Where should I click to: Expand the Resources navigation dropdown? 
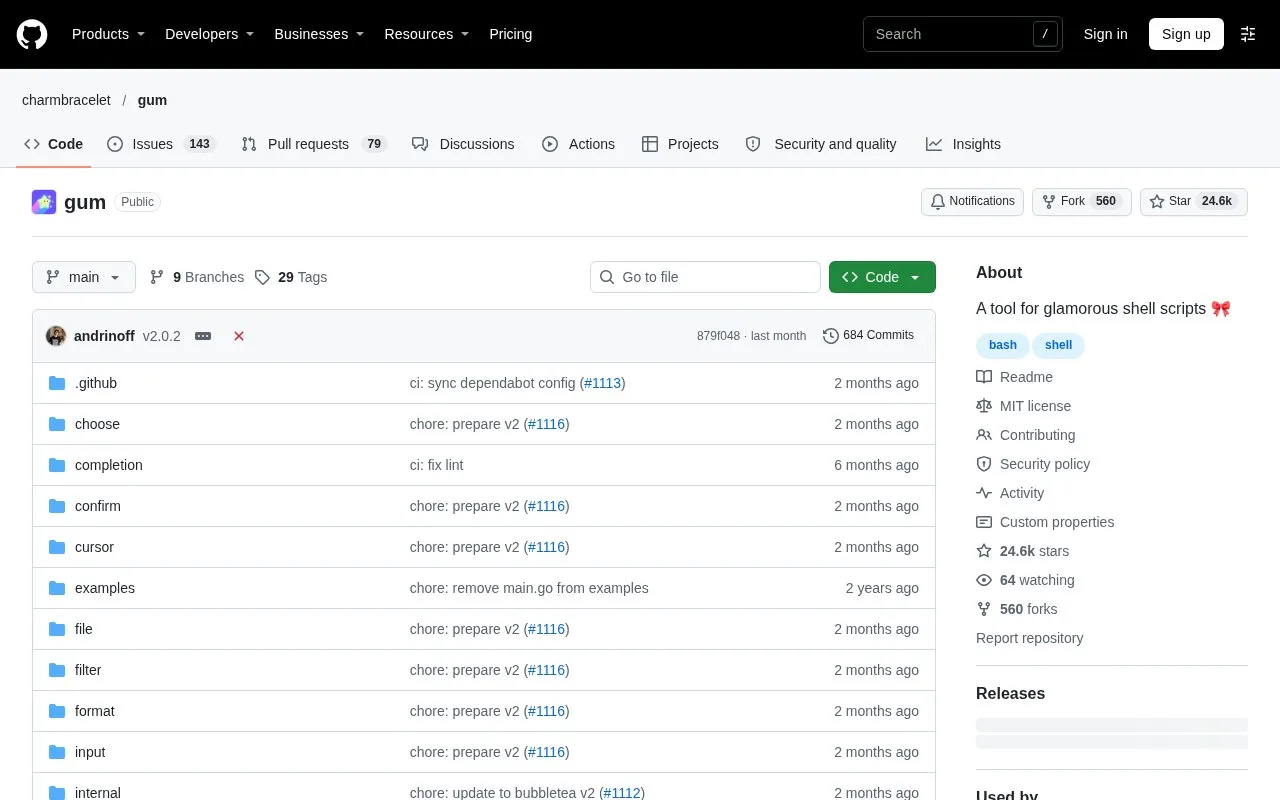(427, 34)
